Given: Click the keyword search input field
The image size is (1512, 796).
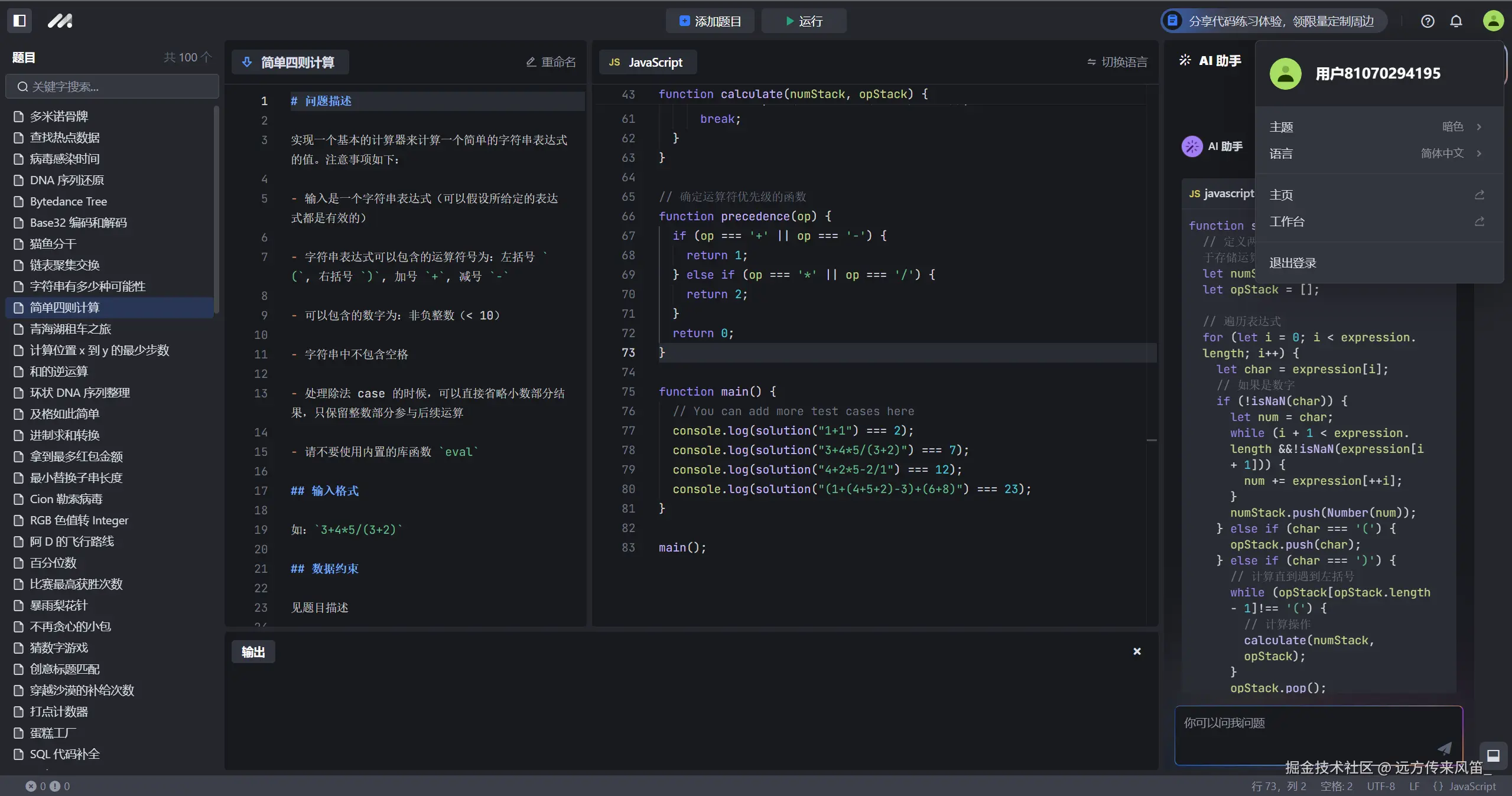Looking at the screenshot, I should pyautogui.click(x=112, y=87).
